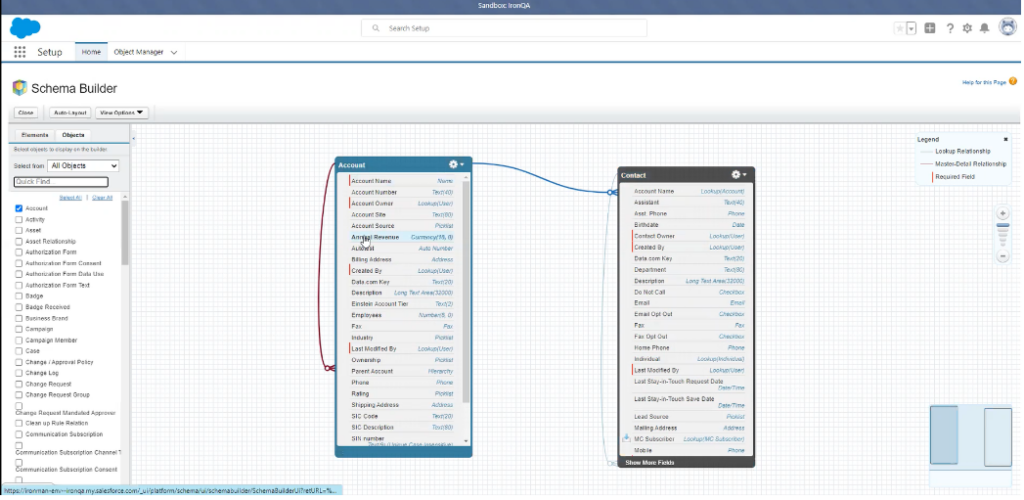Open the Account object gear menu
The width and height of the screenshot is (1024, 500).
pos(456,164)
